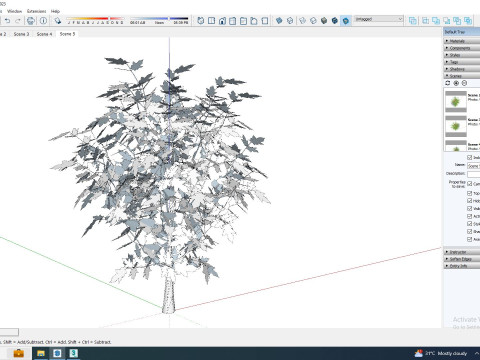Click the scene Description input field
The width and height of the screenshot is (480, 360).
(x=473, y=174)
